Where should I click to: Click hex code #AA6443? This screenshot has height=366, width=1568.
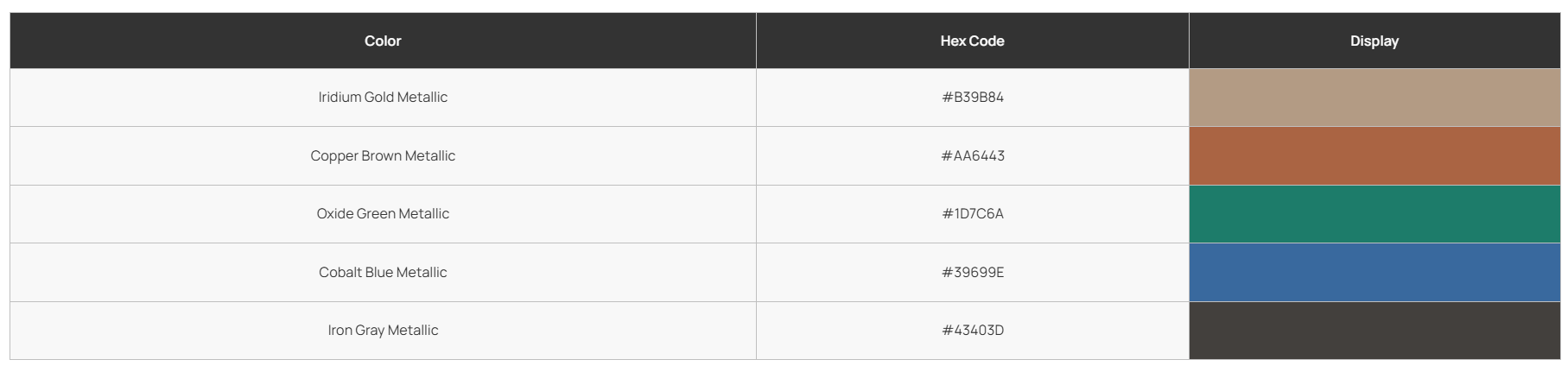pyautogui.click(x=973, y=156)
